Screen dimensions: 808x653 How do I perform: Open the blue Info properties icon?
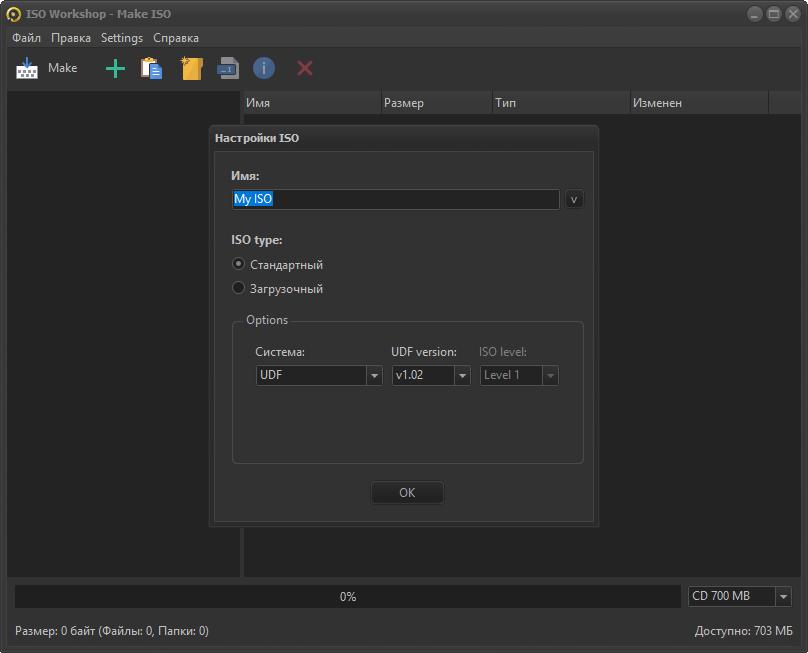point(263,68)
